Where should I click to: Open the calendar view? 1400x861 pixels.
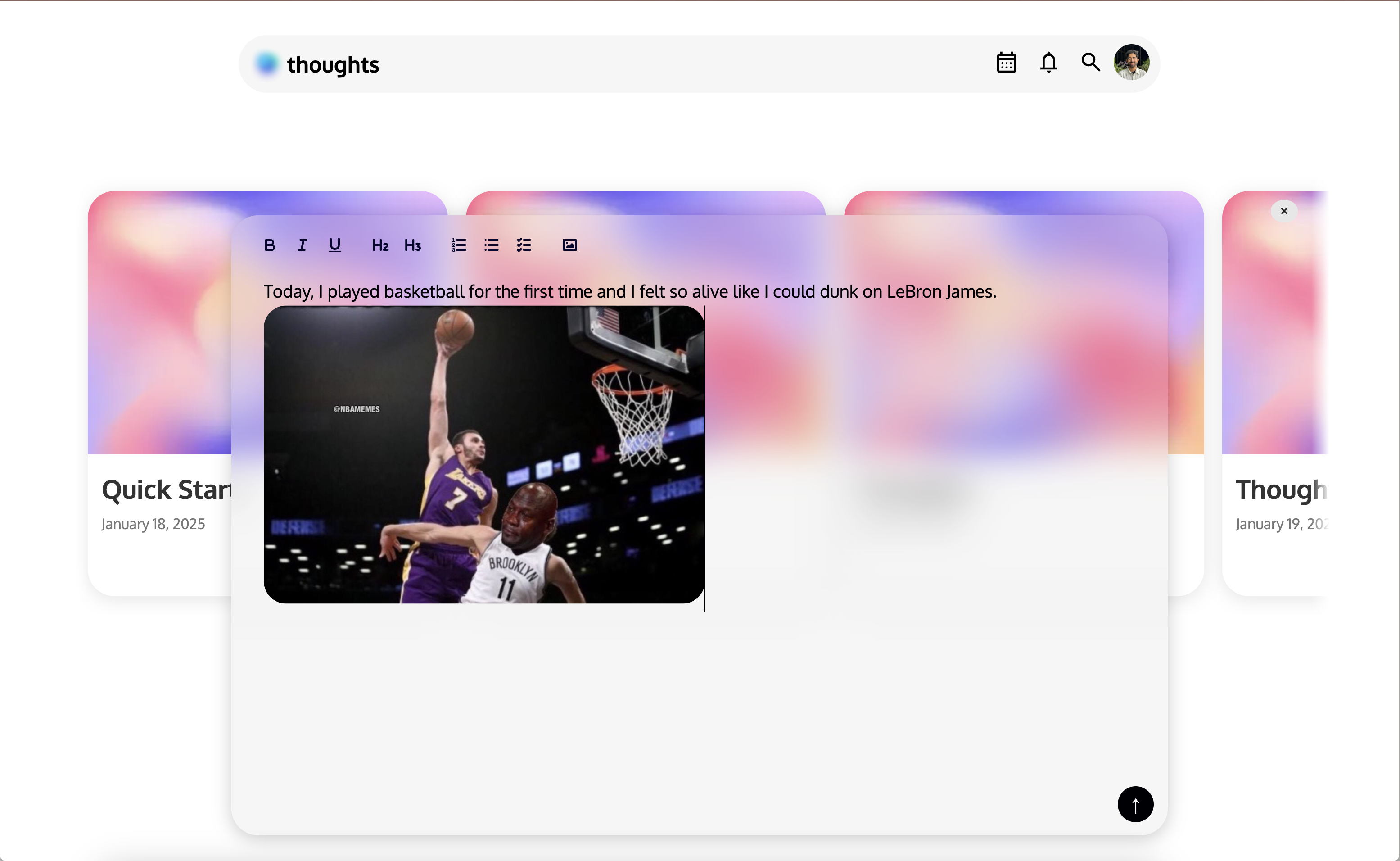(1006, 63)
